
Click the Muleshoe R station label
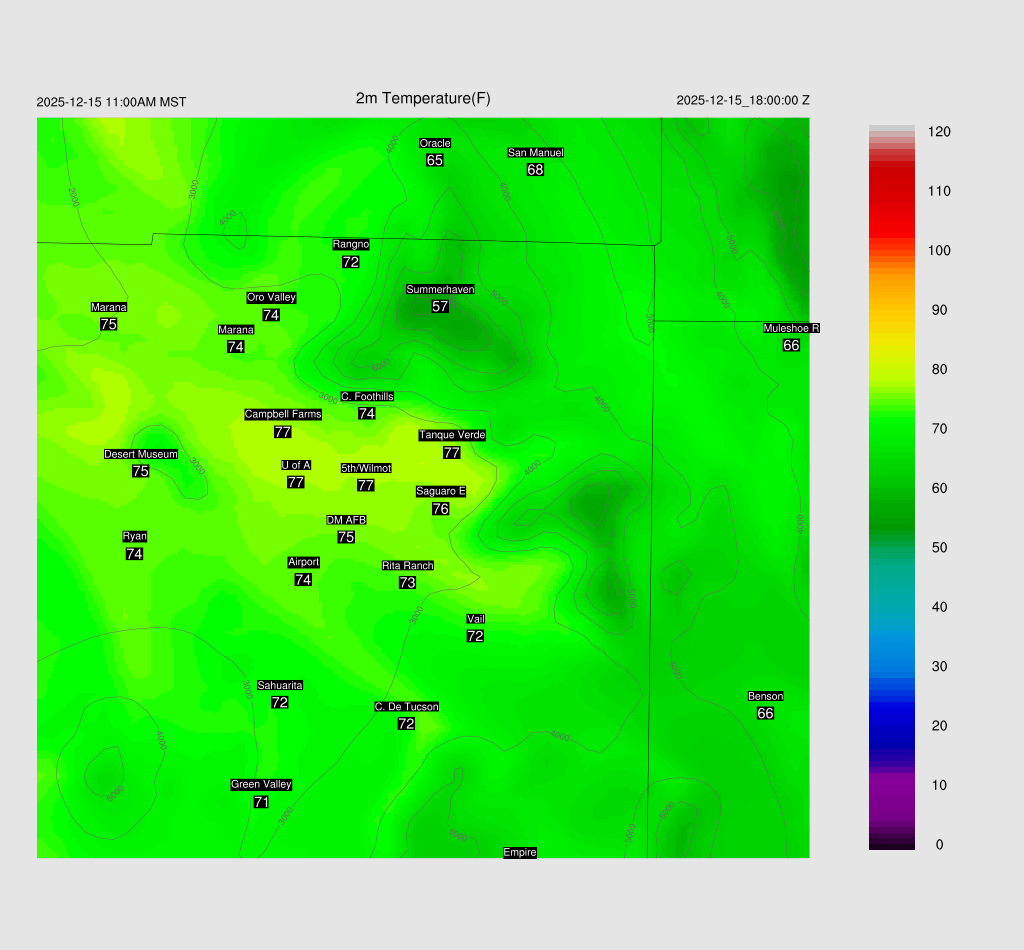tap(791, 328)
